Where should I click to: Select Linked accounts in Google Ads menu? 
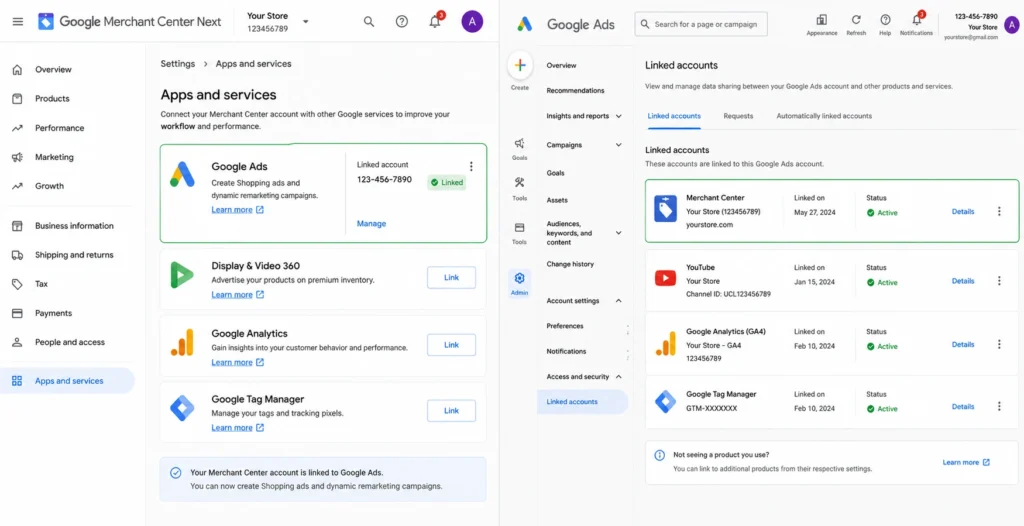(583, 402)
